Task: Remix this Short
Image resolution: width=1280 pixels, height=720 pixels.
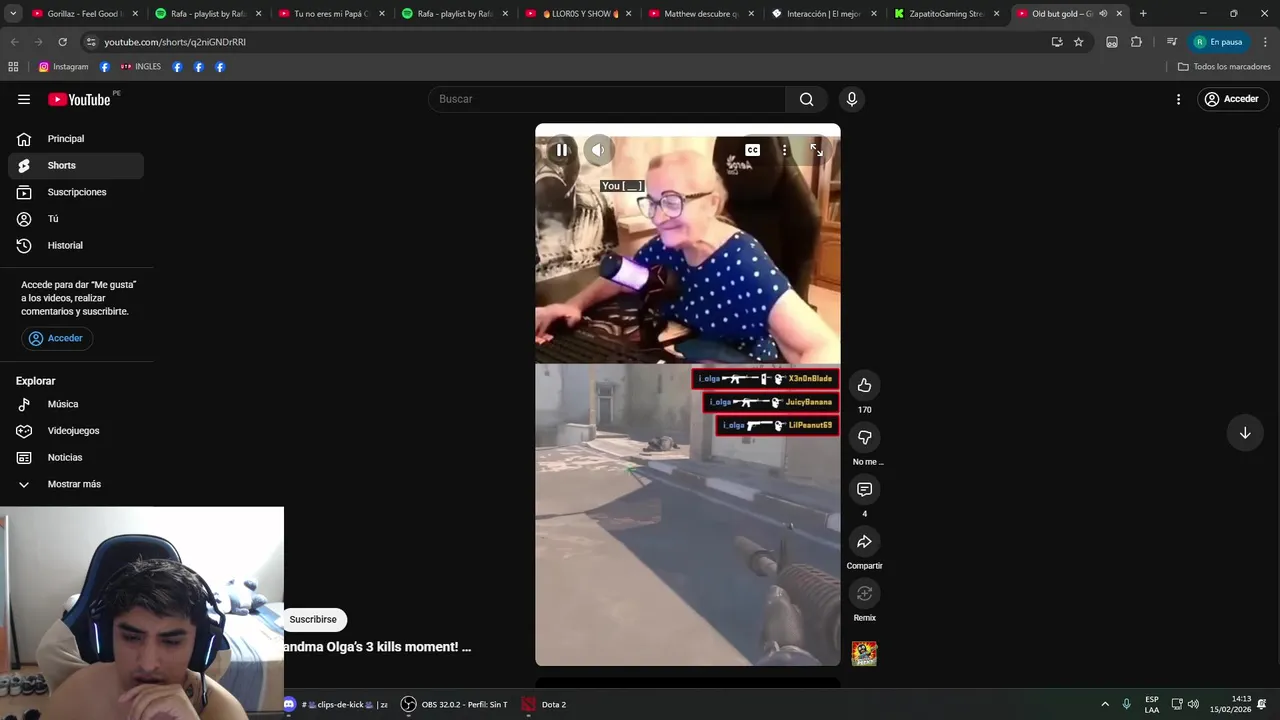Action: click(864, 593)
